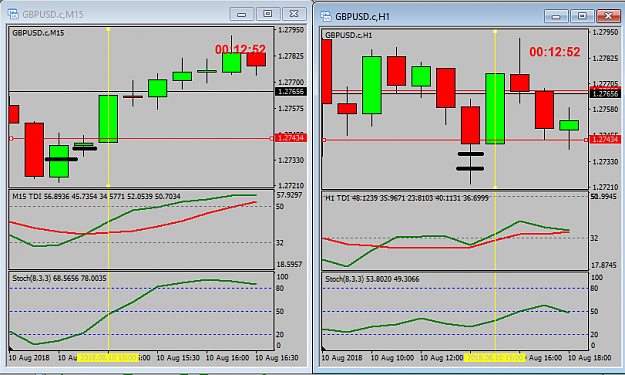This screenshot has width=625, height=375.
Task: Click 10 Aug 18:00 on H1 time axis
Action: coord(589,358)
